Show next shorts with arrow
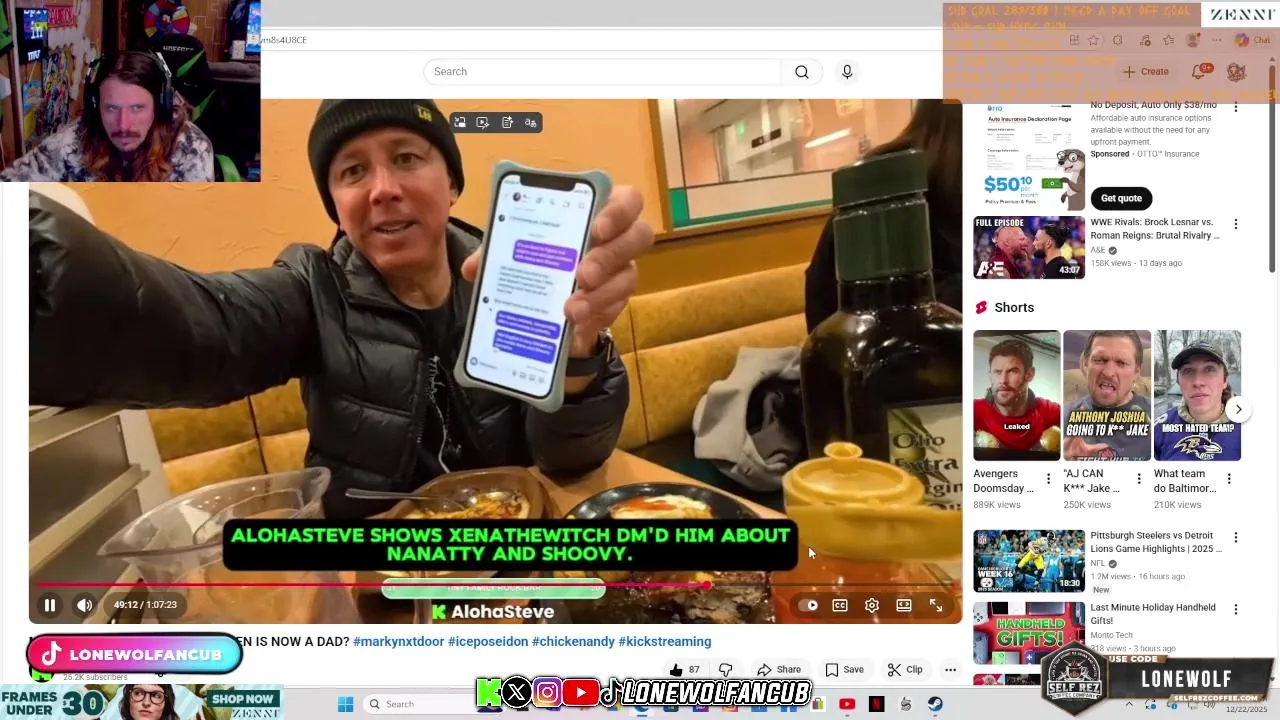Screen dimensions: 1280x720 (x=1238, y=409)
